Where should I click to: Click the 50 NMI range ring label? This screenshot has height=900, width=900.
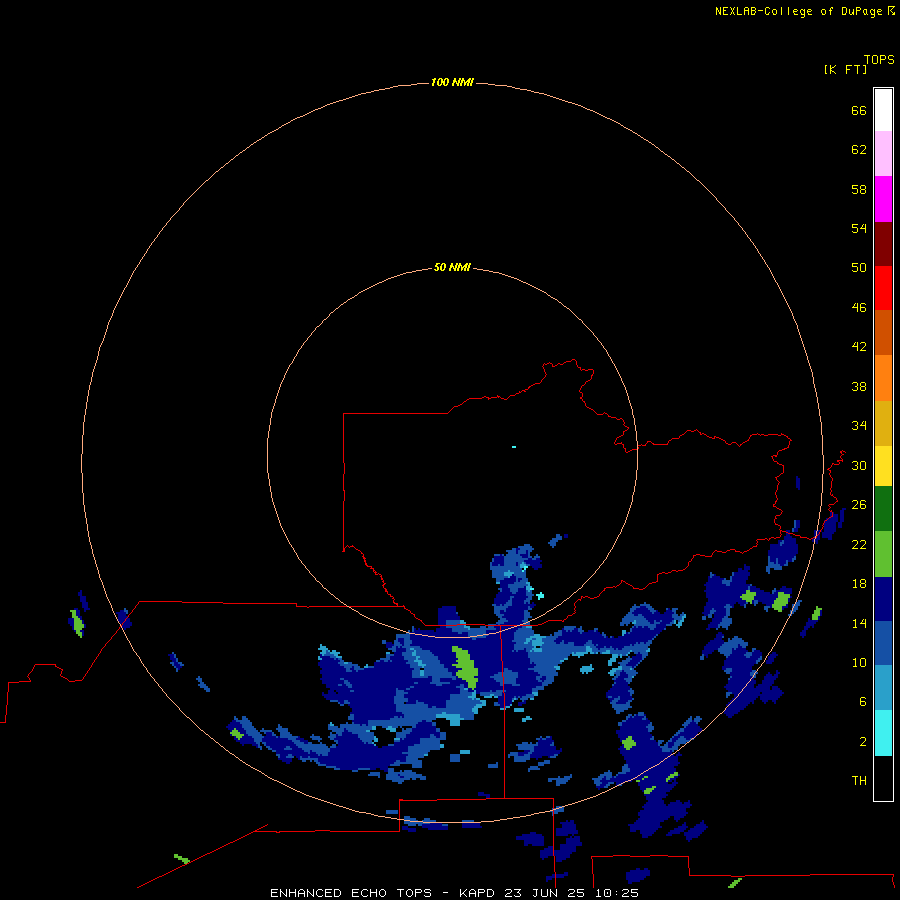pyautogui.click(x=452, y=267)
